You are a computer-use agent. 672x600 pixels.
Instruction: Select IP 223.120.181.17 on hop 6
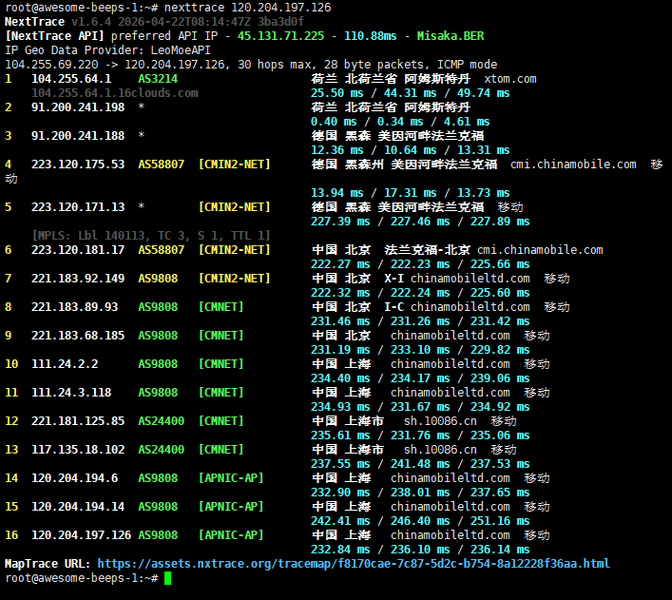point(78,250)
